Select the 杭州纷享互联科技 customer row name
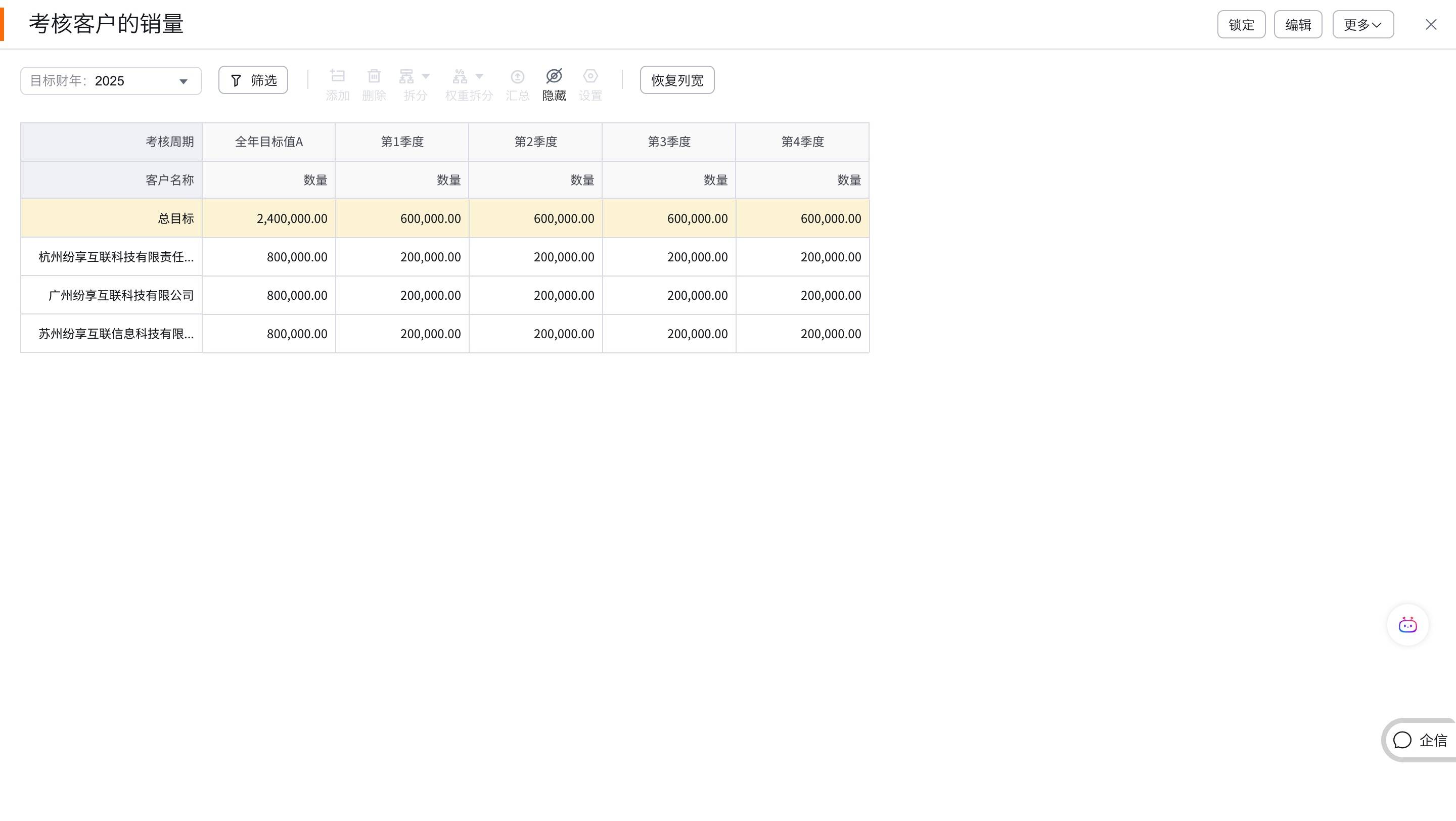 tap(116, 257)
